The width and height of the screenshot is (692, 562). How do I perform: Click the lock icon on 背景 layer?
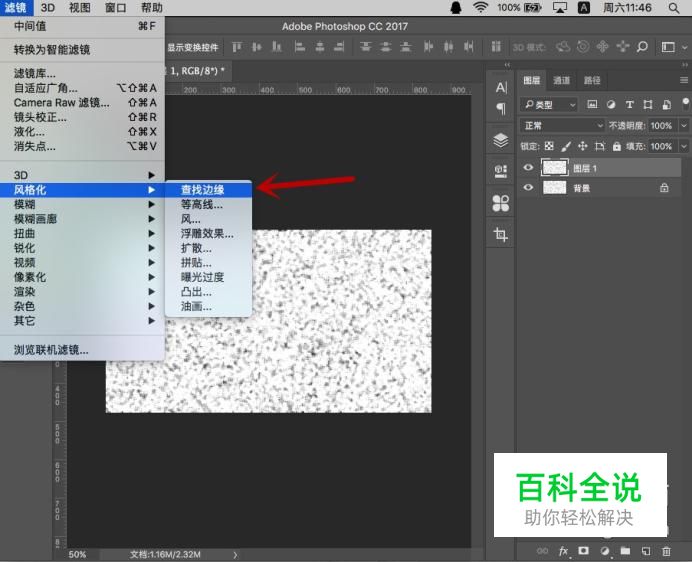point(664,188)
